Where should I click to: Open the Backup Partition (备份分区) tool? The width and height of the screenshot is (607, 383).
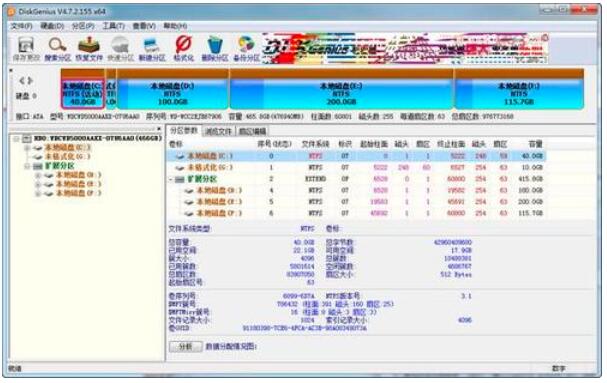point(246,49)
